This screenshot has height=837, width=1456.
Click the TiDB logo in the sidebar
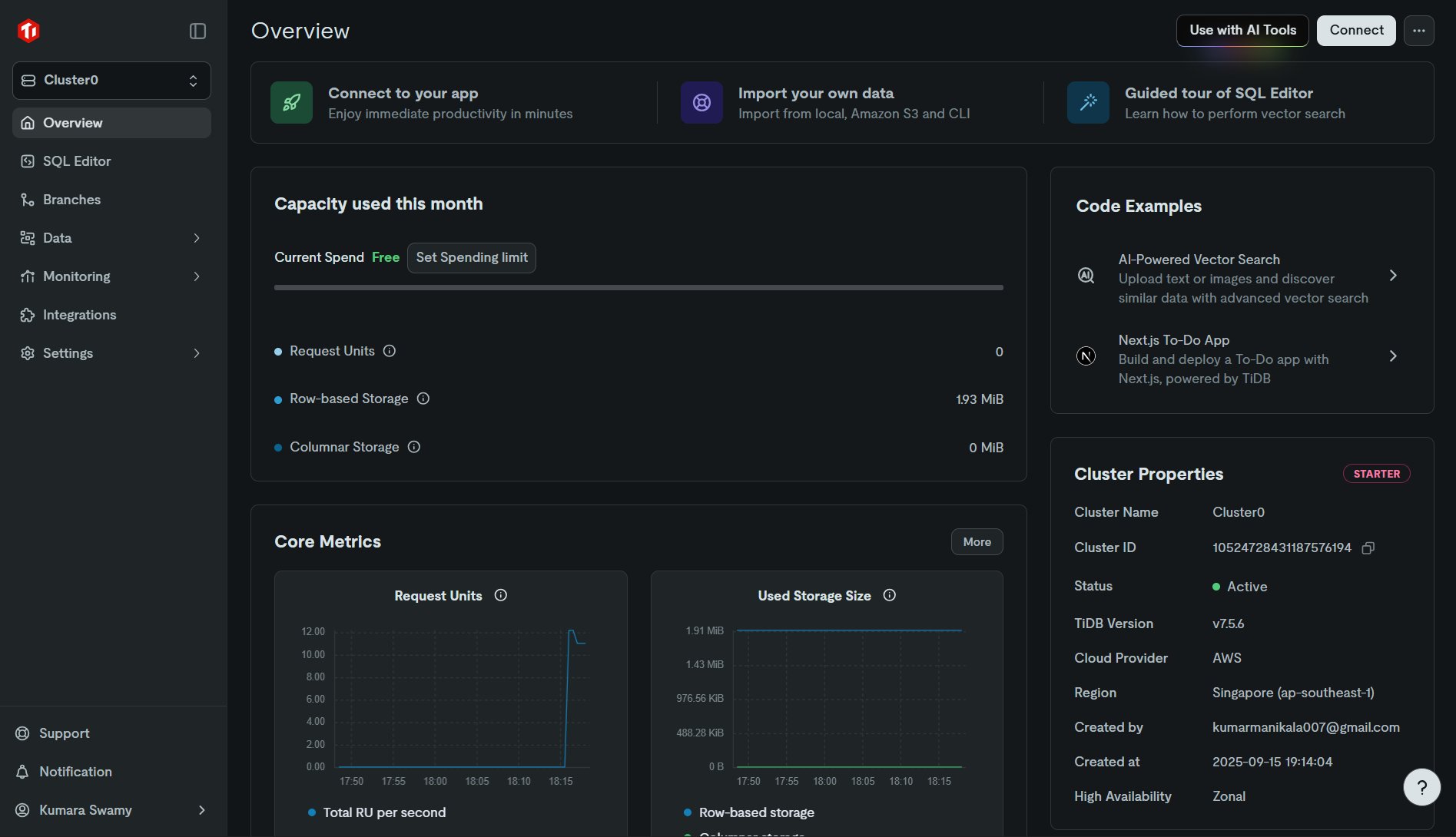point(28,31)
